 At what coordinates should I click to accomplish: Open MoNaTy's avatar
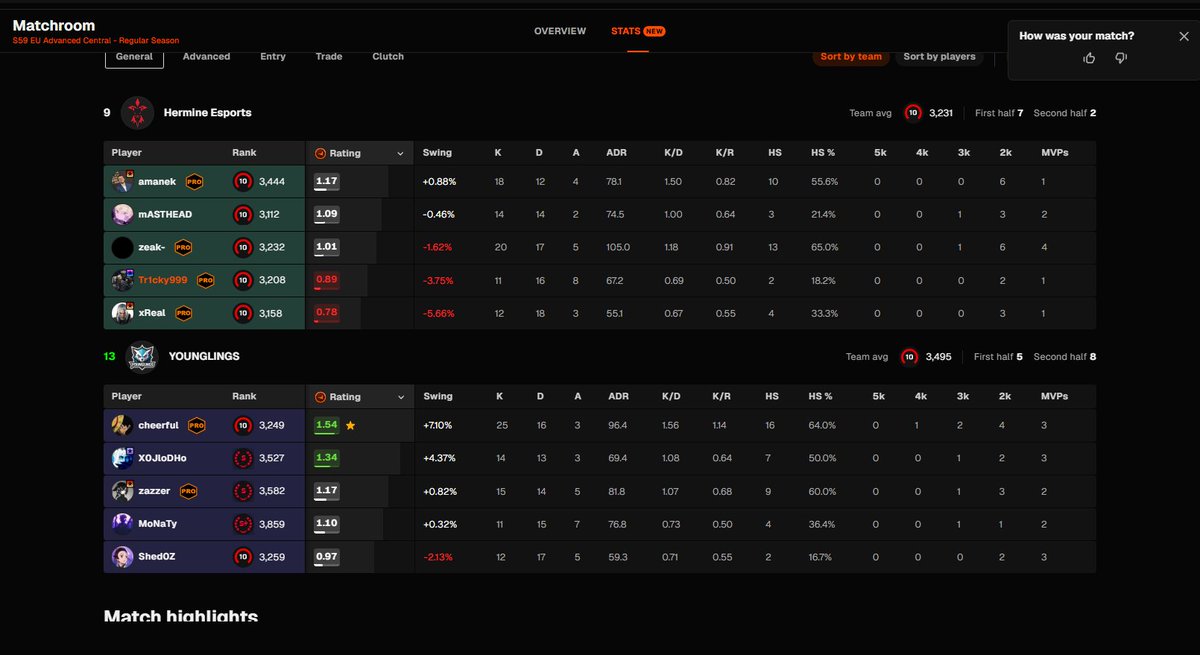pos(122,524)
